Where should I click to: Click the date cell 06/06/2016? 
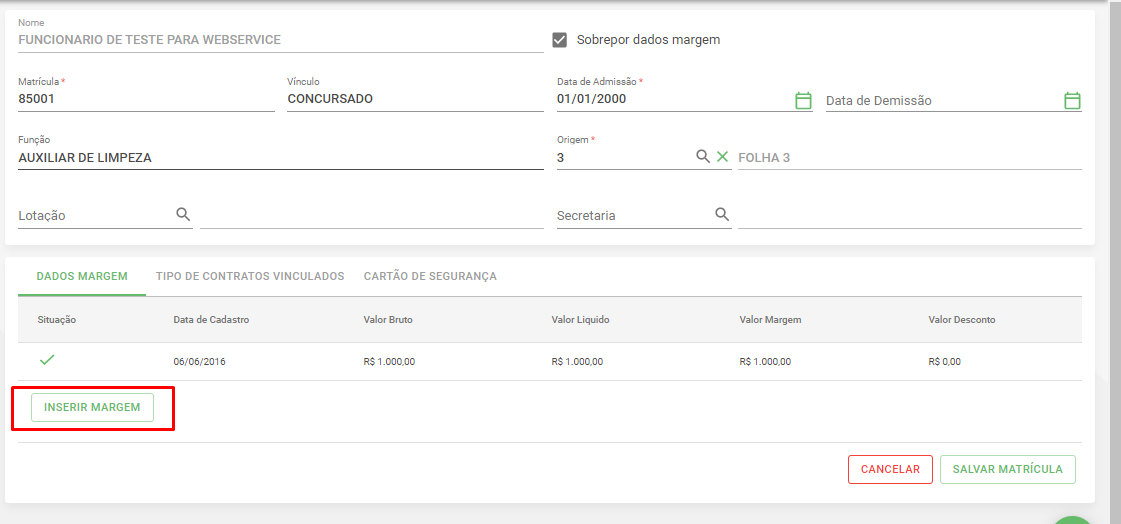tap(199, 362)
